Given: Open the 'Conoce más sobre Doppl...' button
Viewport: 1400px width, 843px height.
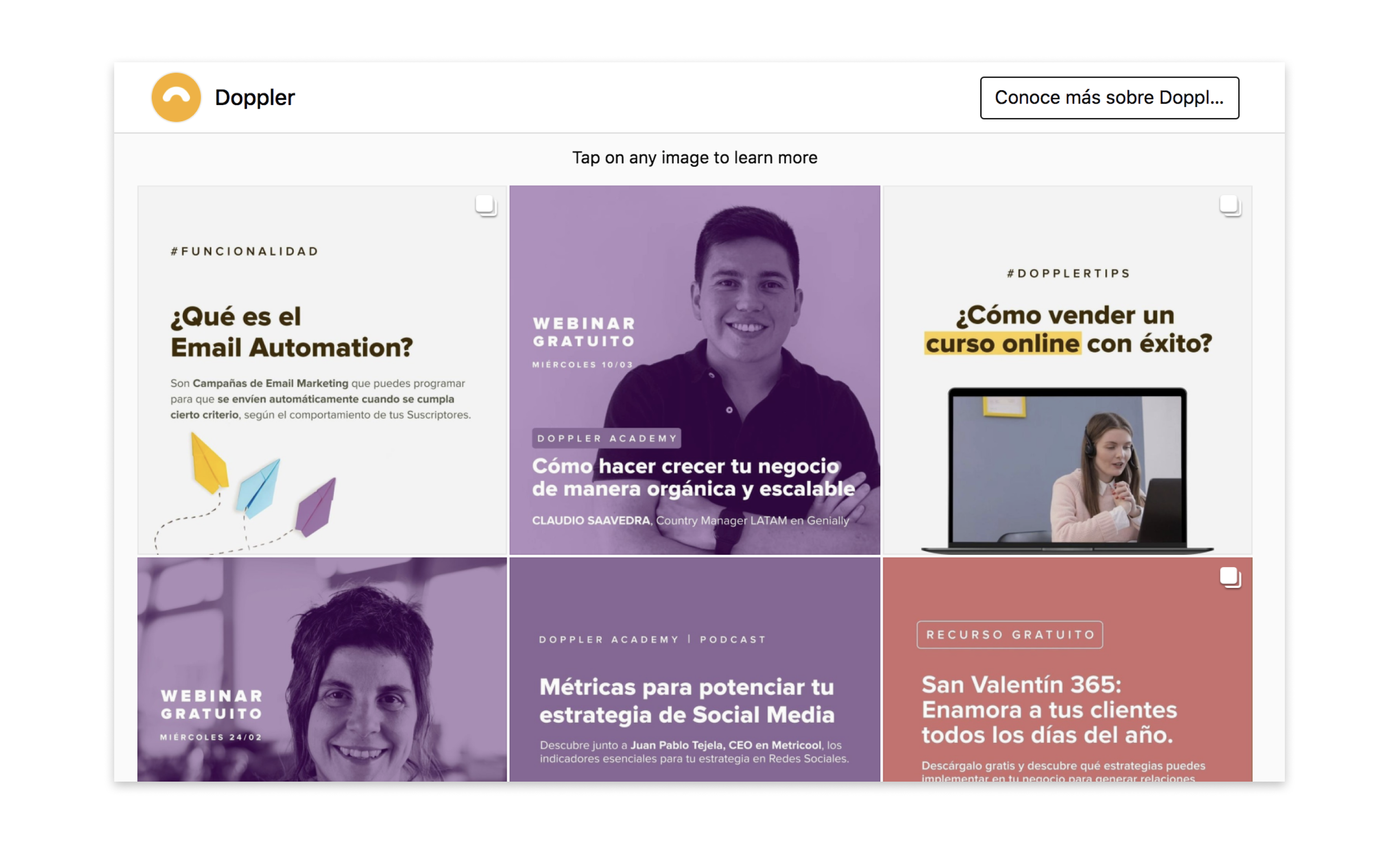Looking at the screenshot, I should 1109,98.
